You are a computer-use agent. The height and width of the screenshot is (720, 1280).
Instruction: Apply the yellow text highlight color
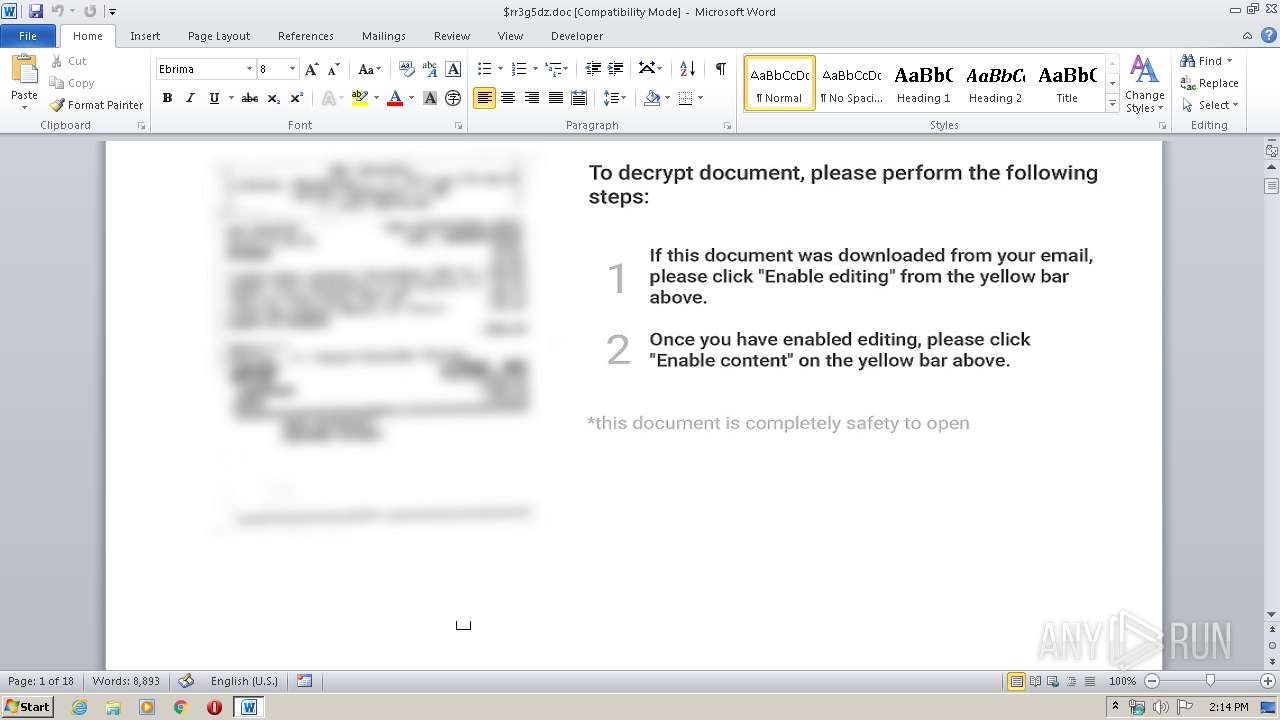(x=359, y=98)
